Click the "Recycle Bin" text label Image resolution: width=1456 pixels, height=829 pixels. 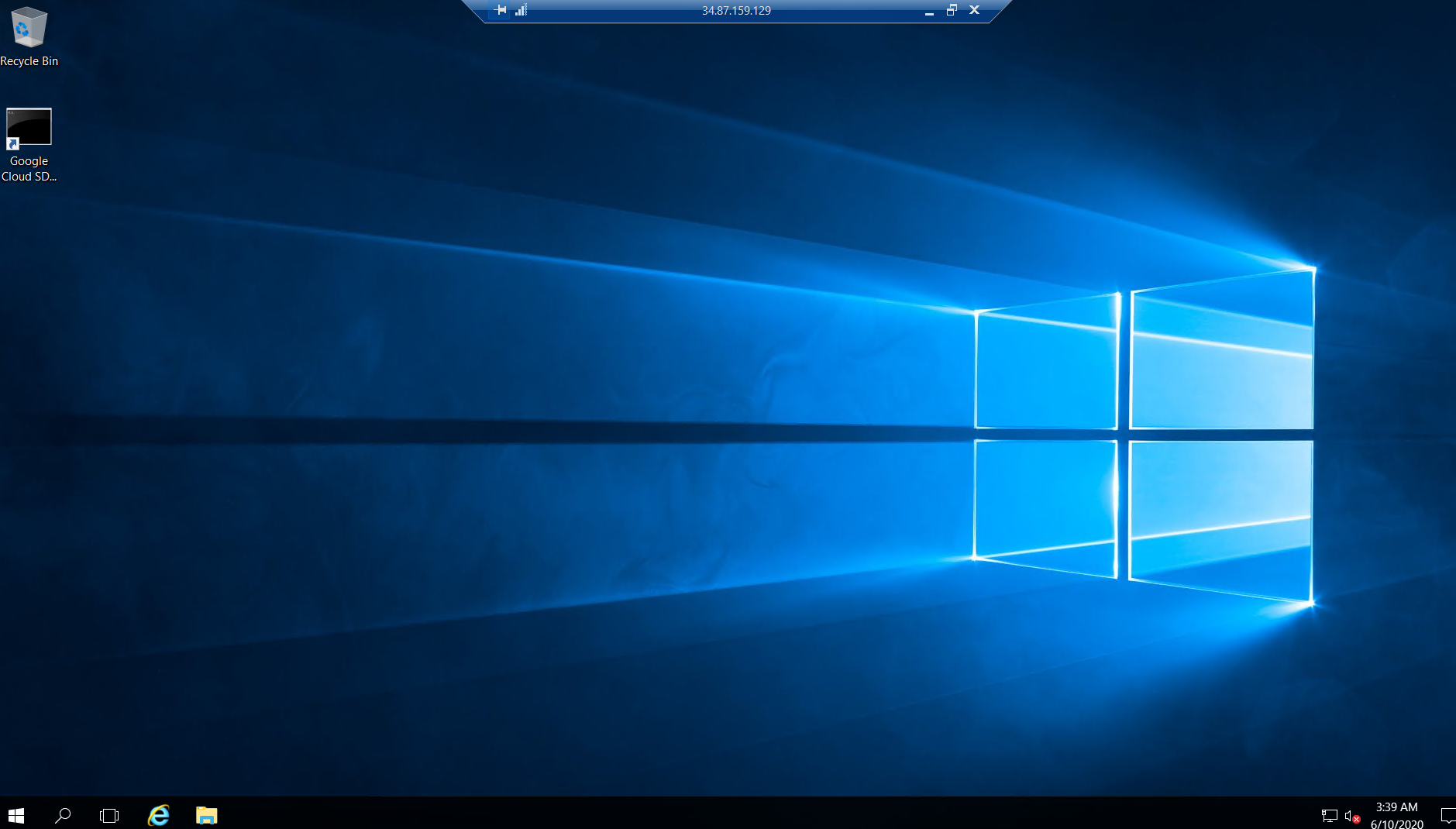[29, 61]
